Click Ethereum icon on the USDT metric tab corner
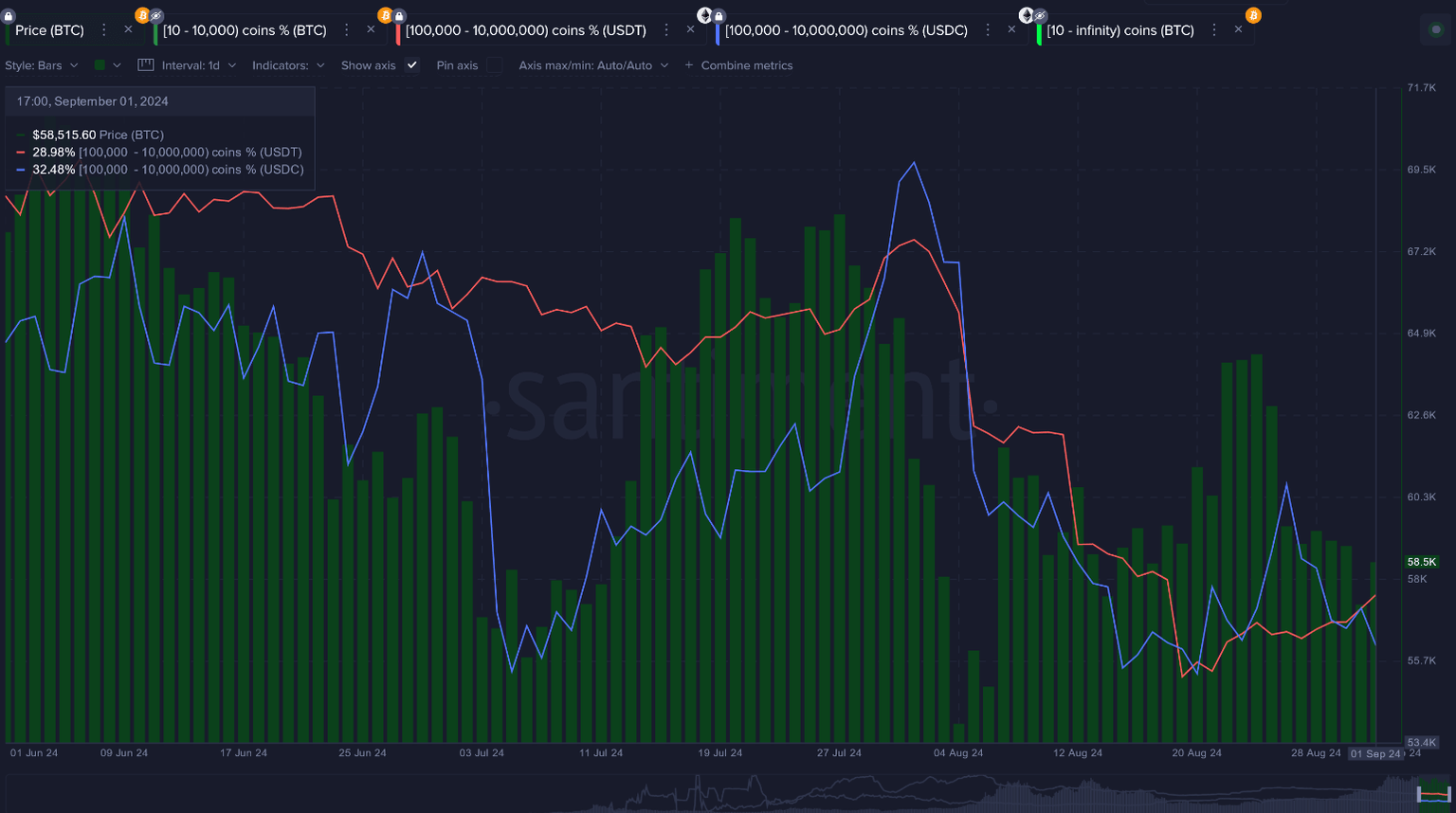The width and height of the screenshot is (1456, 813). [704, 15]
